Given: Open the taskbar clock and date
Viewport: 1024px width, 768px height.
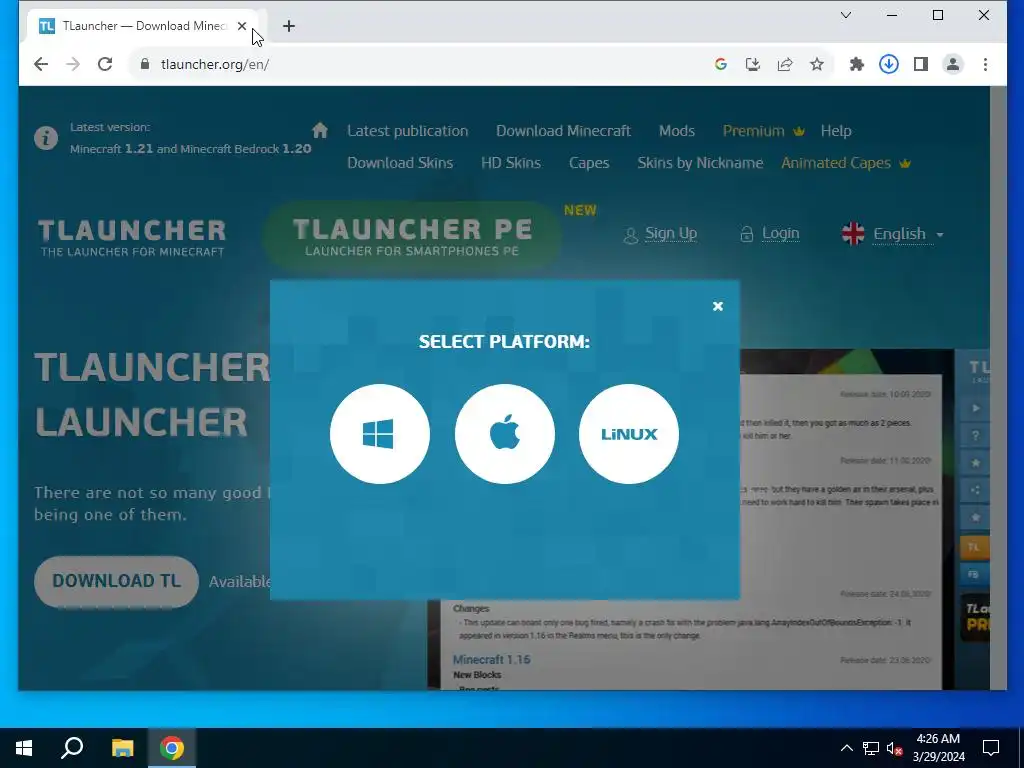Looking at the screenshot, I should pos(938,748).
